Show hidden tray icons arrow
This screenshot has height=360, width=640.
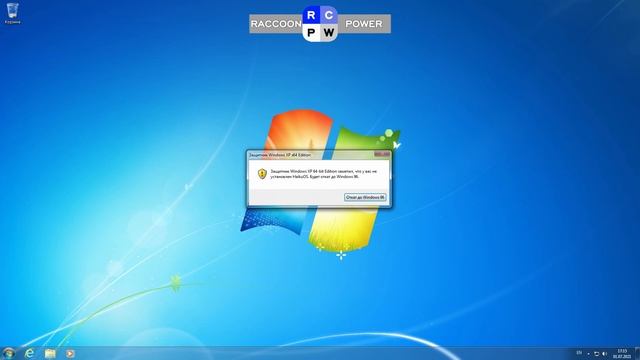coord(588,354)
